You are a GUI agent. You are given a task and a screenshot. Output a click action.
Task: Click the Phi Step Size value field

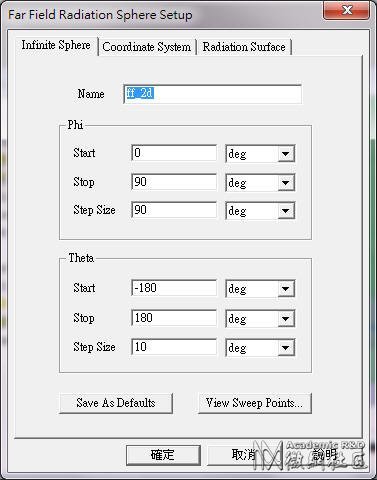(x=174, y=210)
